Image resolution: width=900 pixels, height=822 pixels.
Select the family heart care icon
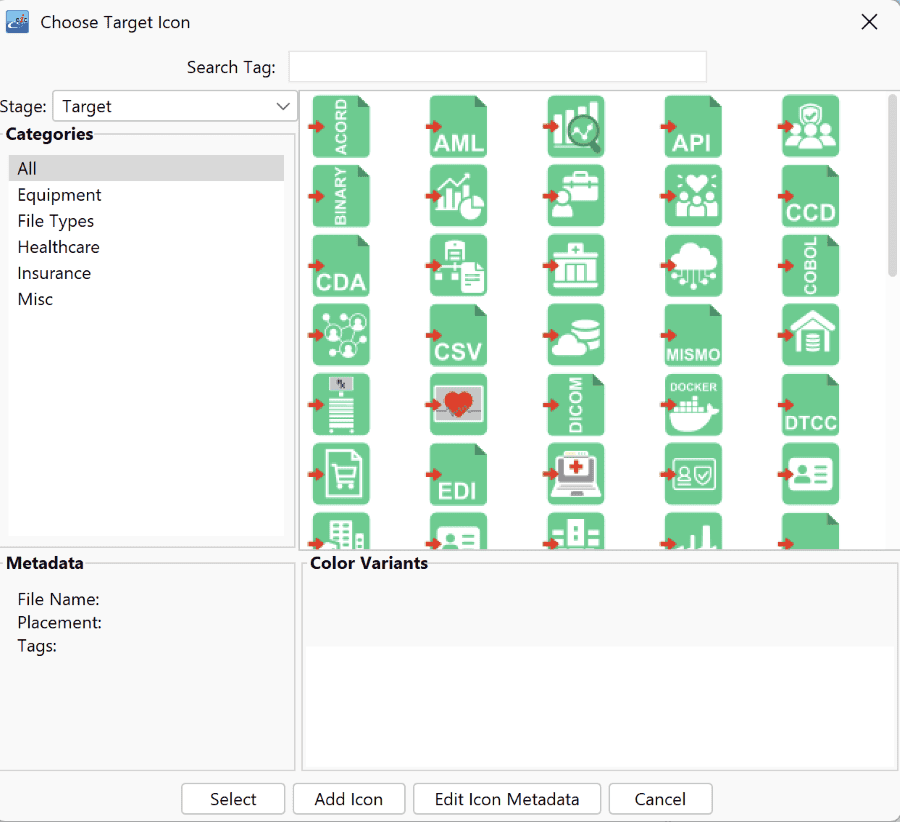point(693,196)
